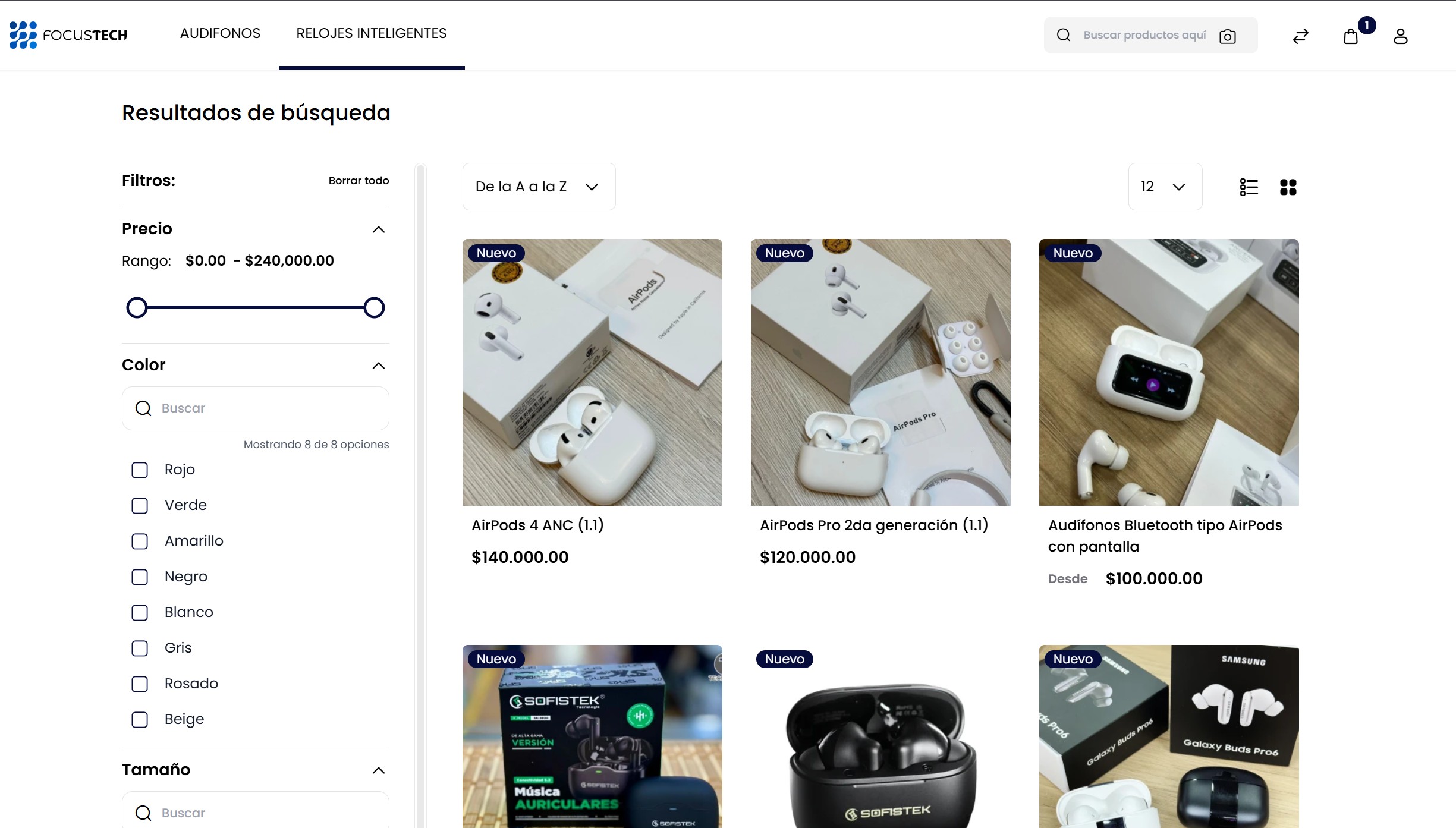Viewport: 1456px width, 828px height.
Task: Open the shopping bag cart
Action: [1351, 36]
